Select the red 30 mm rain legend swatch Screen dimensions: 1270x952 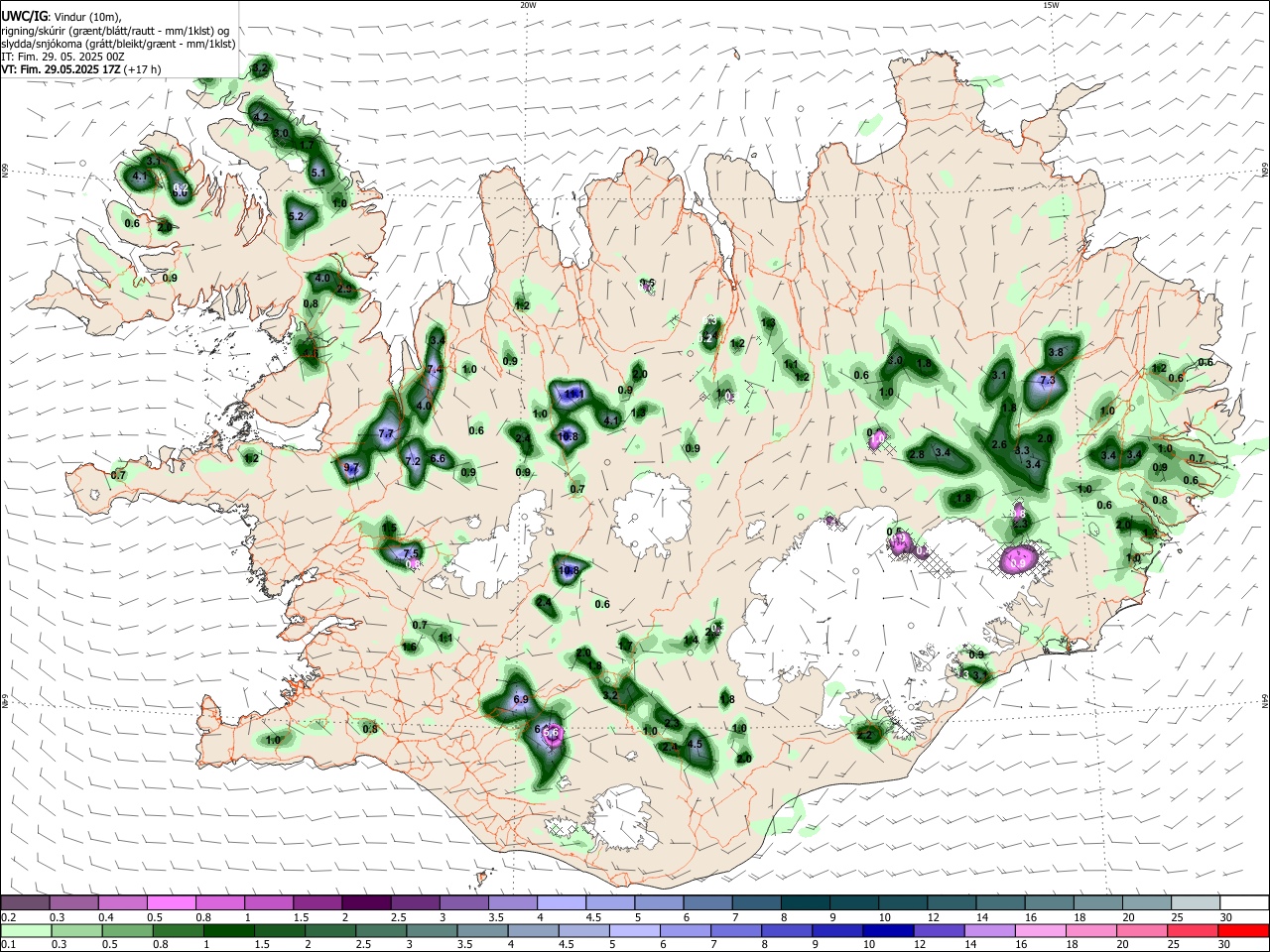click(x=1243, y=931)
